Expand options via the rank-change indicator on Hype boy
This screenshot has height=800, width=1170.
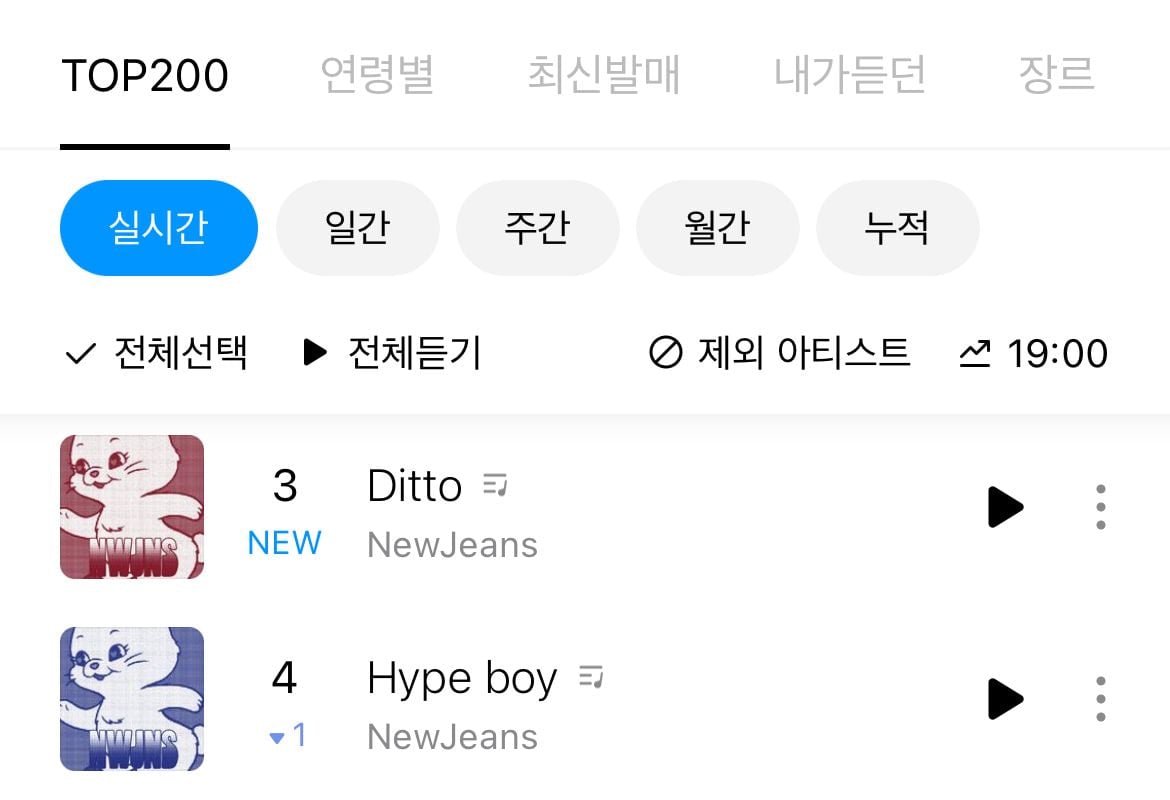click(283, 735)
